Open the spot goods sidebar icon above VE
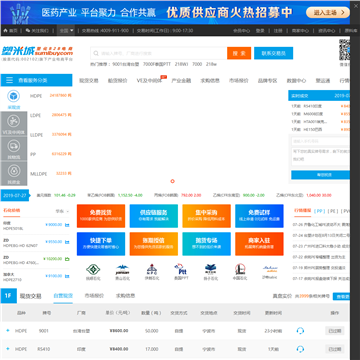Viewport: 360px width, 360px height. pos(13,96)
